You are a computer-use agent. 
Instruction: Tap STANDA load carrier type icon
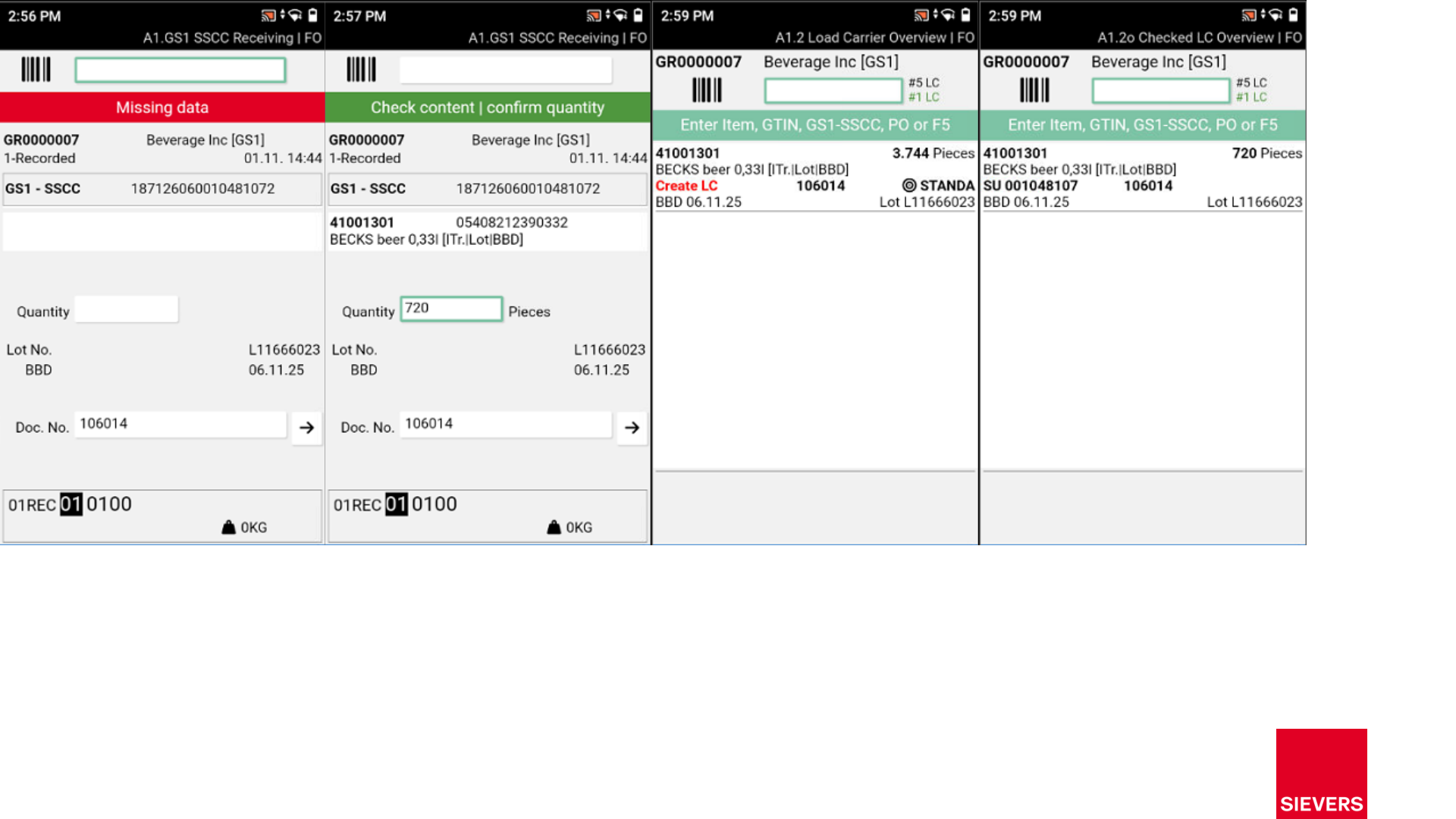click(908, 186)
